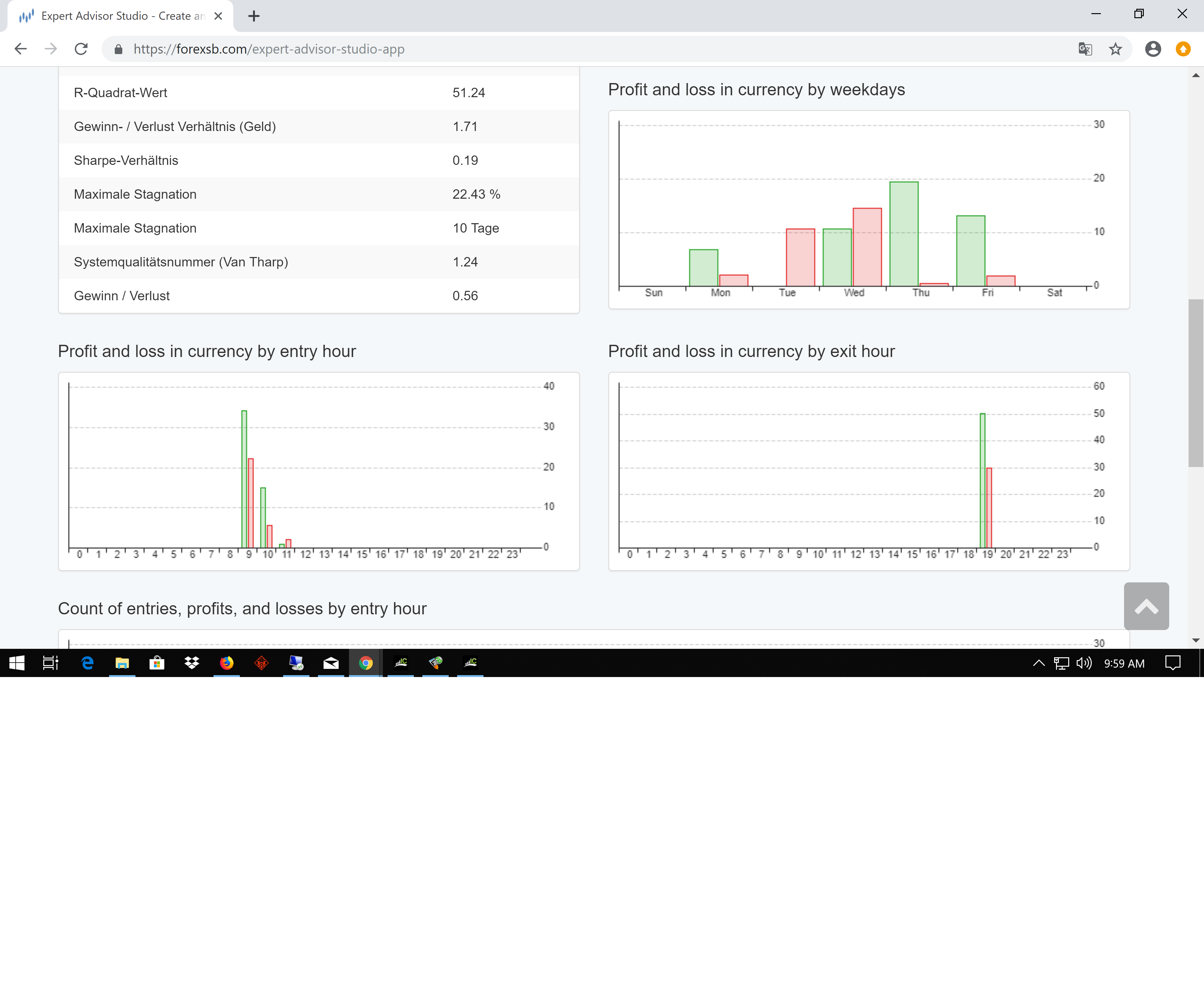Click the browser back arrow

coord(21,49)
